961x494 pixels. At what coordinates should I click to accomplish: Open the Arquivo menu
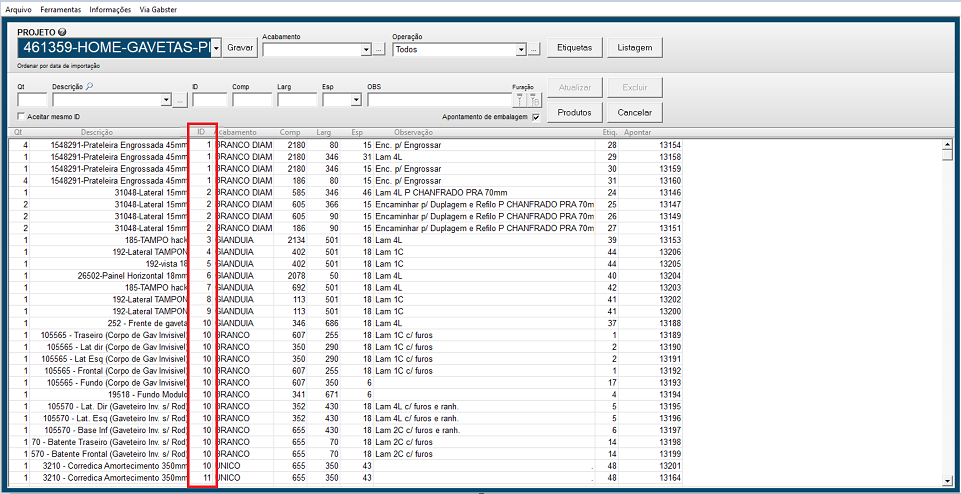[18, 10]
